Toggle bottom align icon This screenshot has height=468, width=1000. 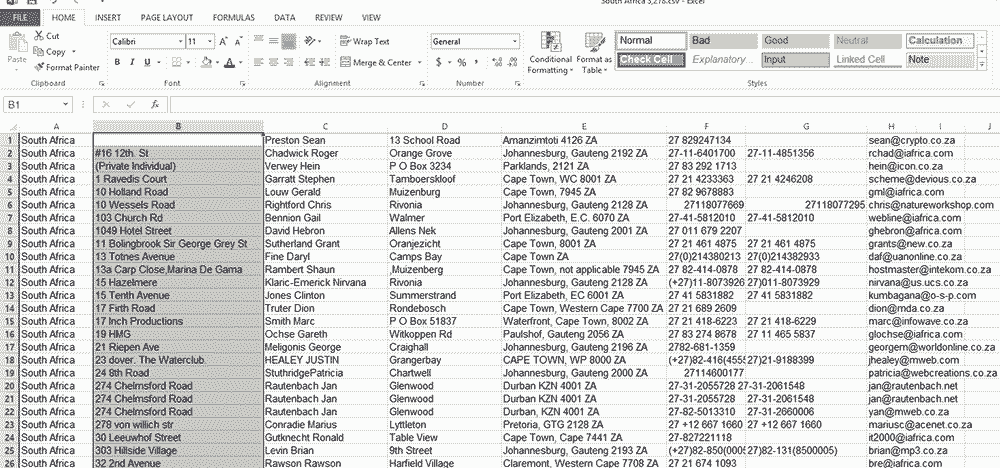coord(288,41)
